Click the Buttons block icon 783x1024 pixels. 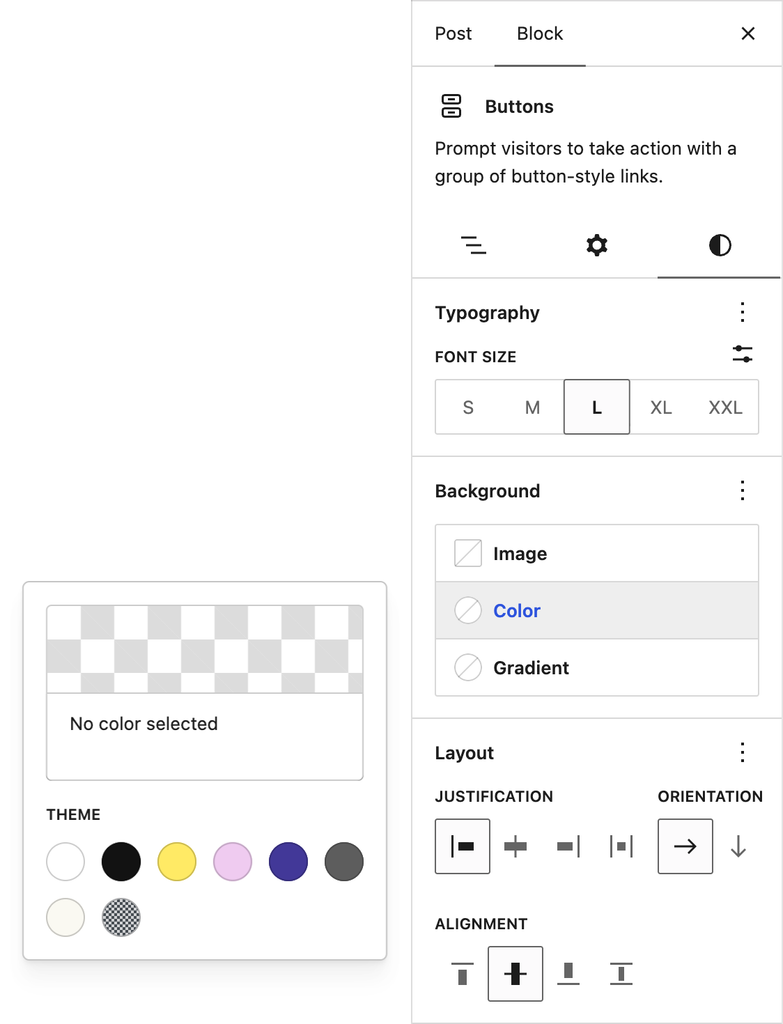[x=451, y=106]
